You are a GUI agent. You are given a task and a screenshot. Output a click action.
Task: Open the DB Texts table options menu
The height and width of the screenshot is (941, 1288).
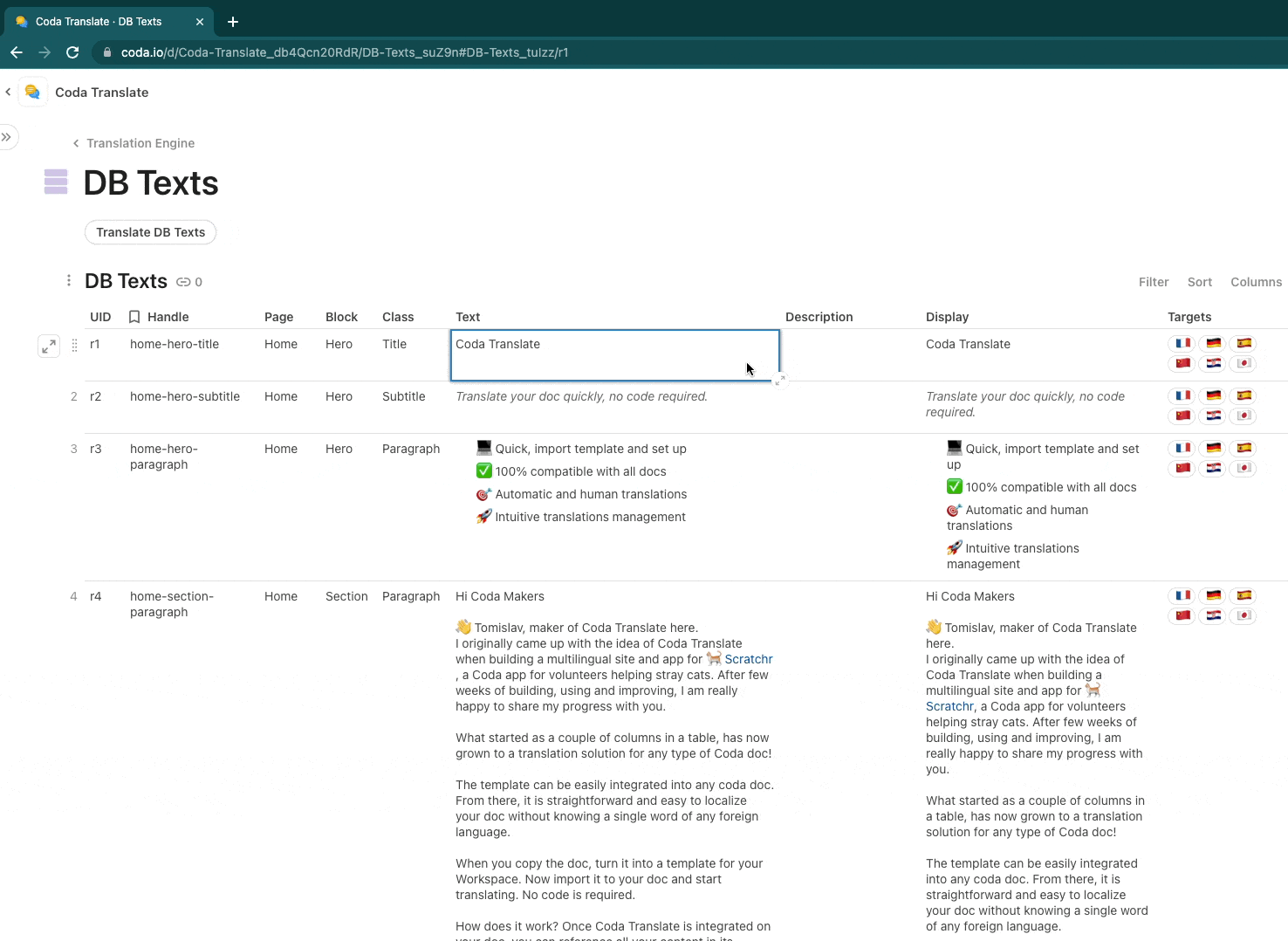pos(69,281)
